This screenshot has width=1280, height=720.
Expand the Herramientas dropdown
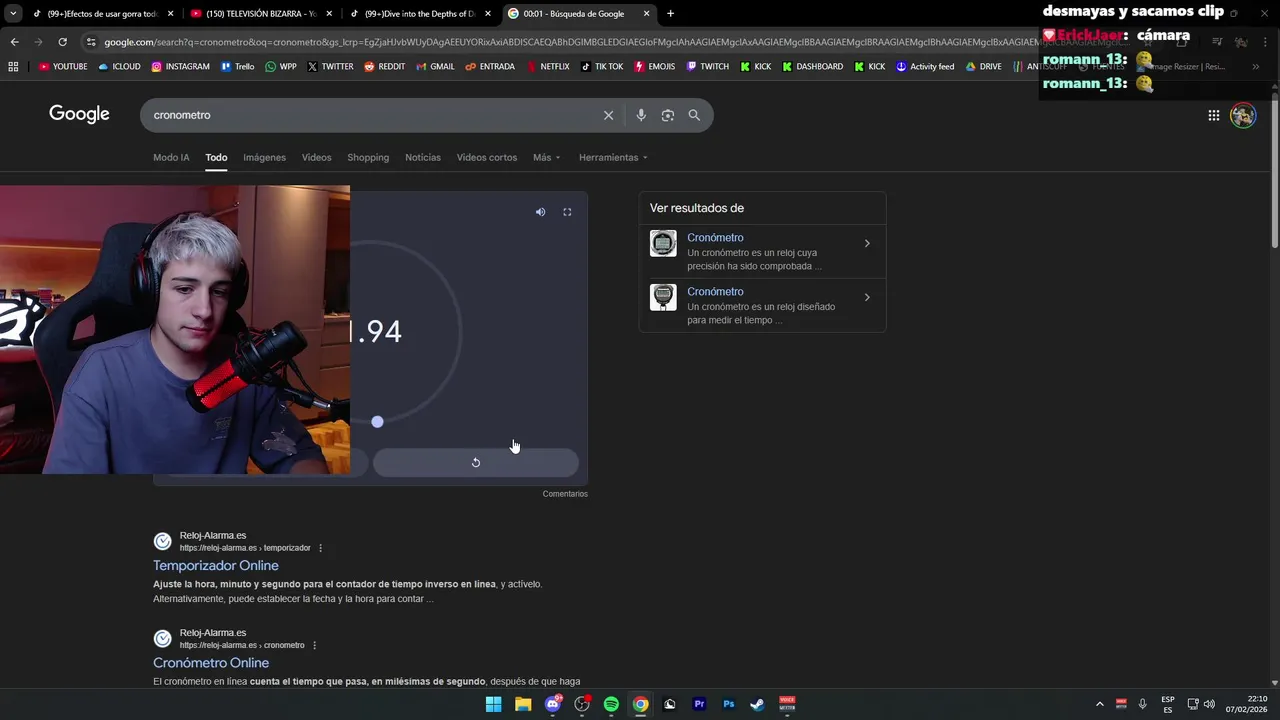click(613, 157)
